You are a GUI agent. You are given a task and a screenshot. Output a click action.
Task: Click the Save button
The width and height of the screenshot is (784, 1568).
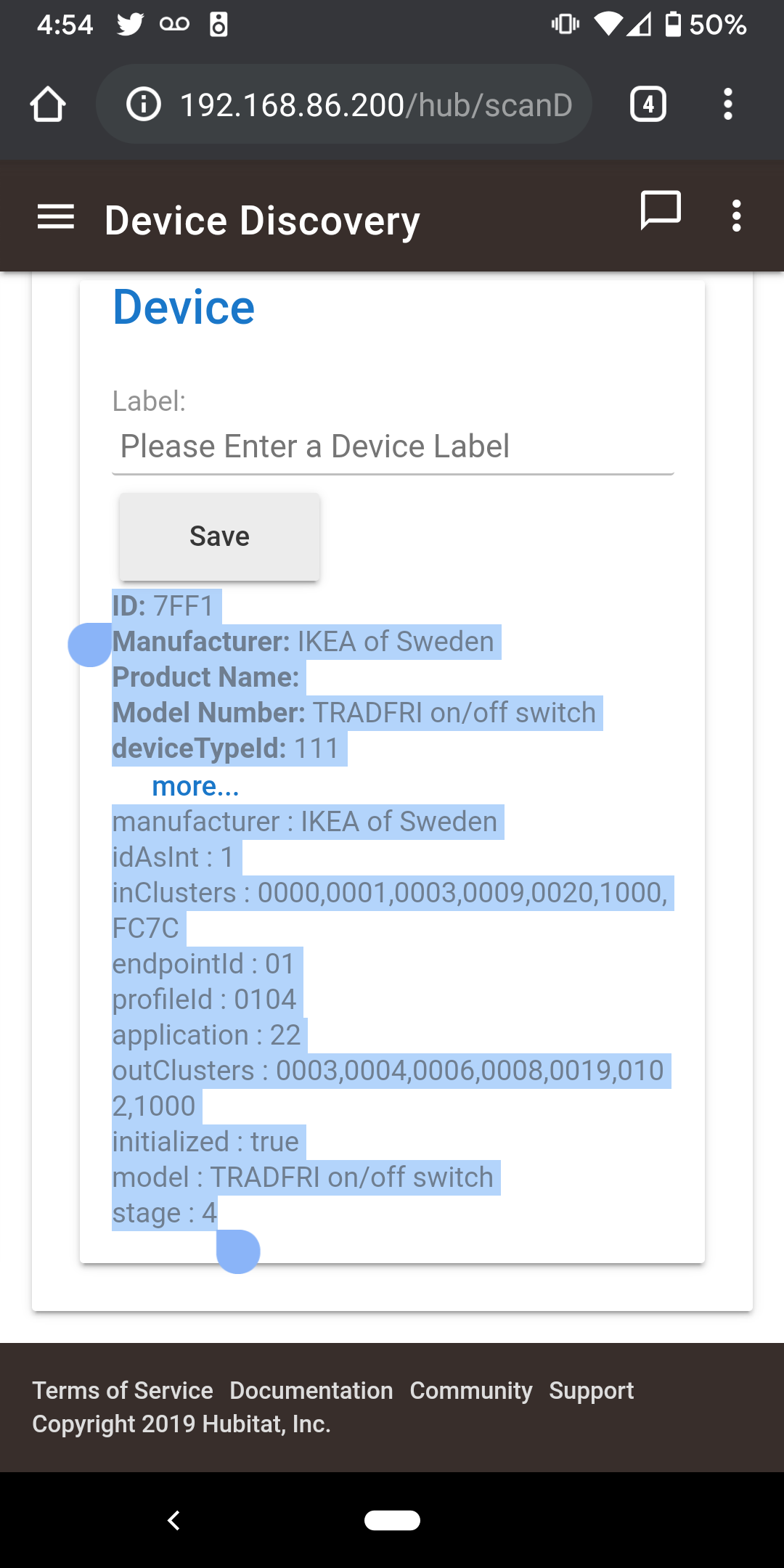(x=219, y=536)
